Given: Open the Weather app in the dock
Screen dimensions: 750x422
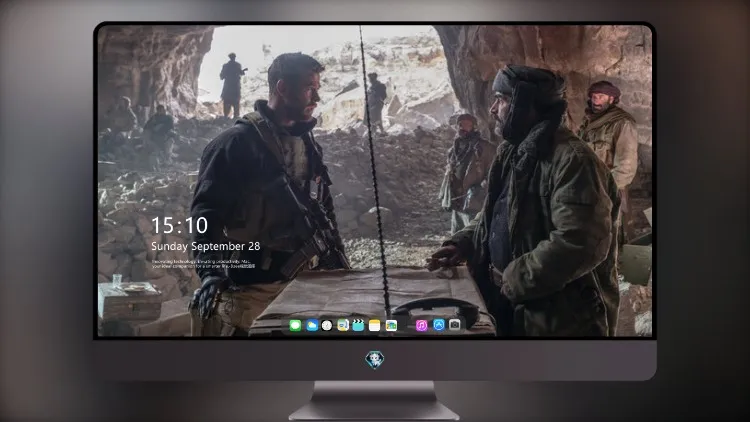Looking at the screenshot, I should 312,325.
